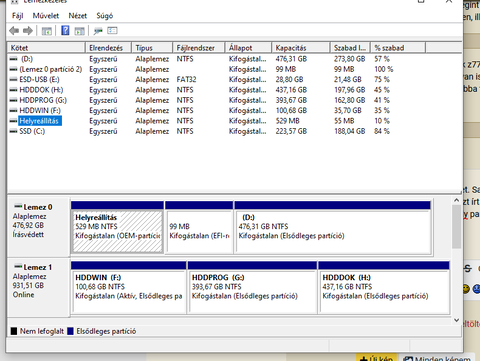Select the drive icon of the Helyreállítás row
This screenshot has width=480, height=361.
click(x=13, y=121)
